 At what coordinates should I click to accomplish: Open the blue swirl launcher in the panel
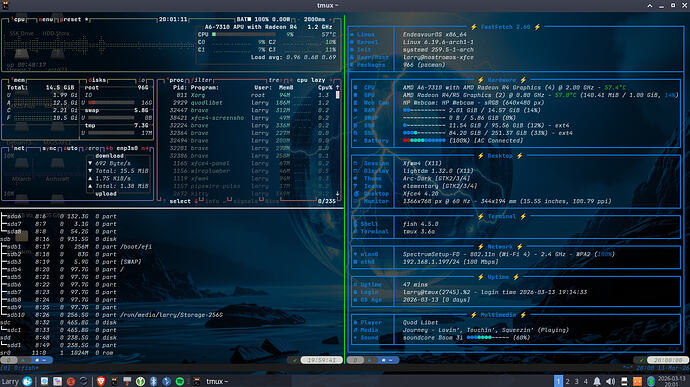(x=84, y=381)
